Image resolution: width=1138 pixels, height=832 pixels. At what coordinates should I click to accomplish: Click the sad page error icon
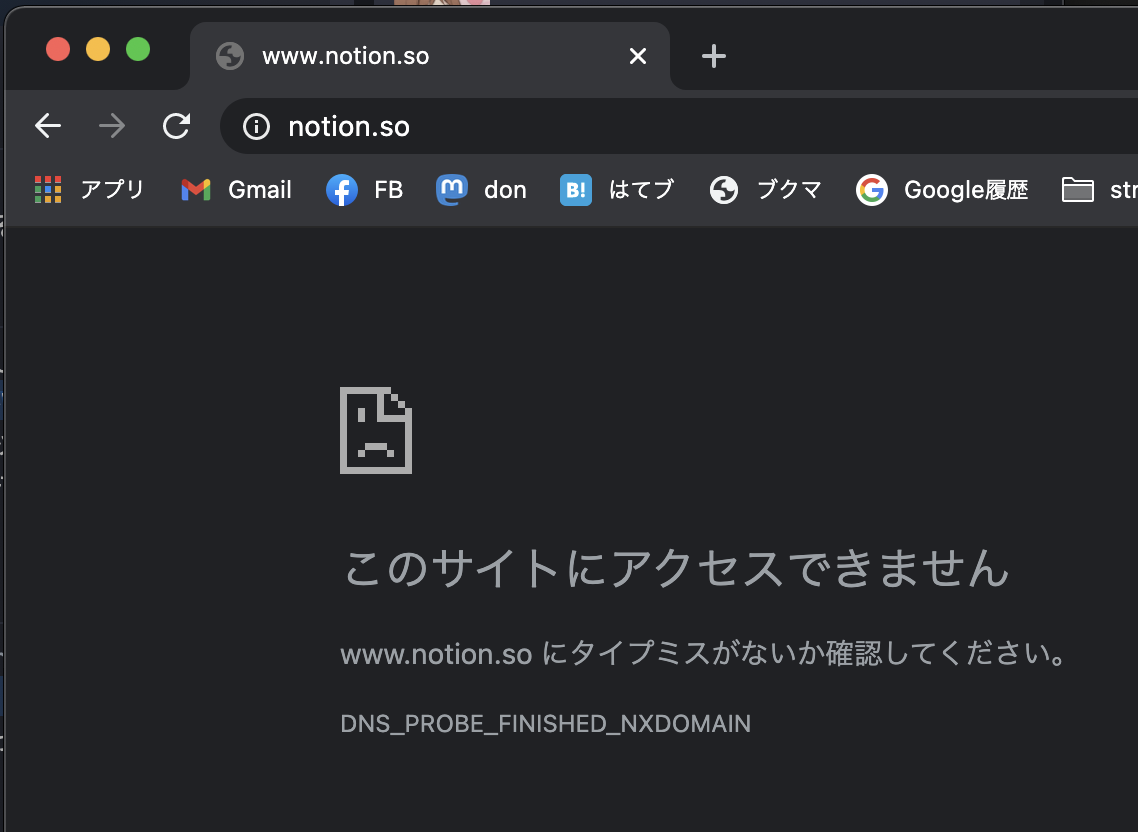pyautogui.click(x=376, y=431)
